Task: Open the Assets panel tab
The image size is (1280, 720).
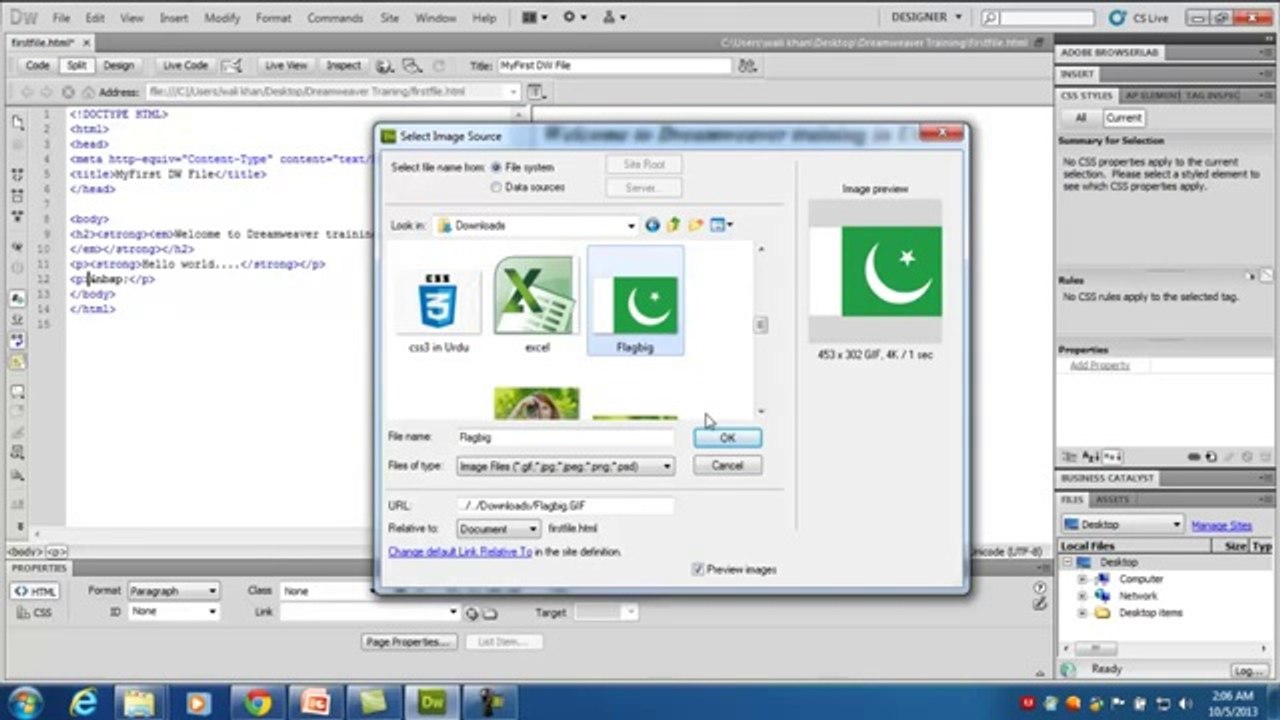Action: [x=1112, y=499]
